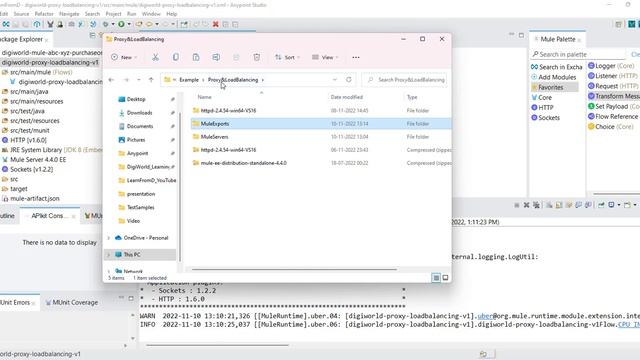Switch to APIkit Console tab
Screen dimensions: 640x360
(50, 216)
